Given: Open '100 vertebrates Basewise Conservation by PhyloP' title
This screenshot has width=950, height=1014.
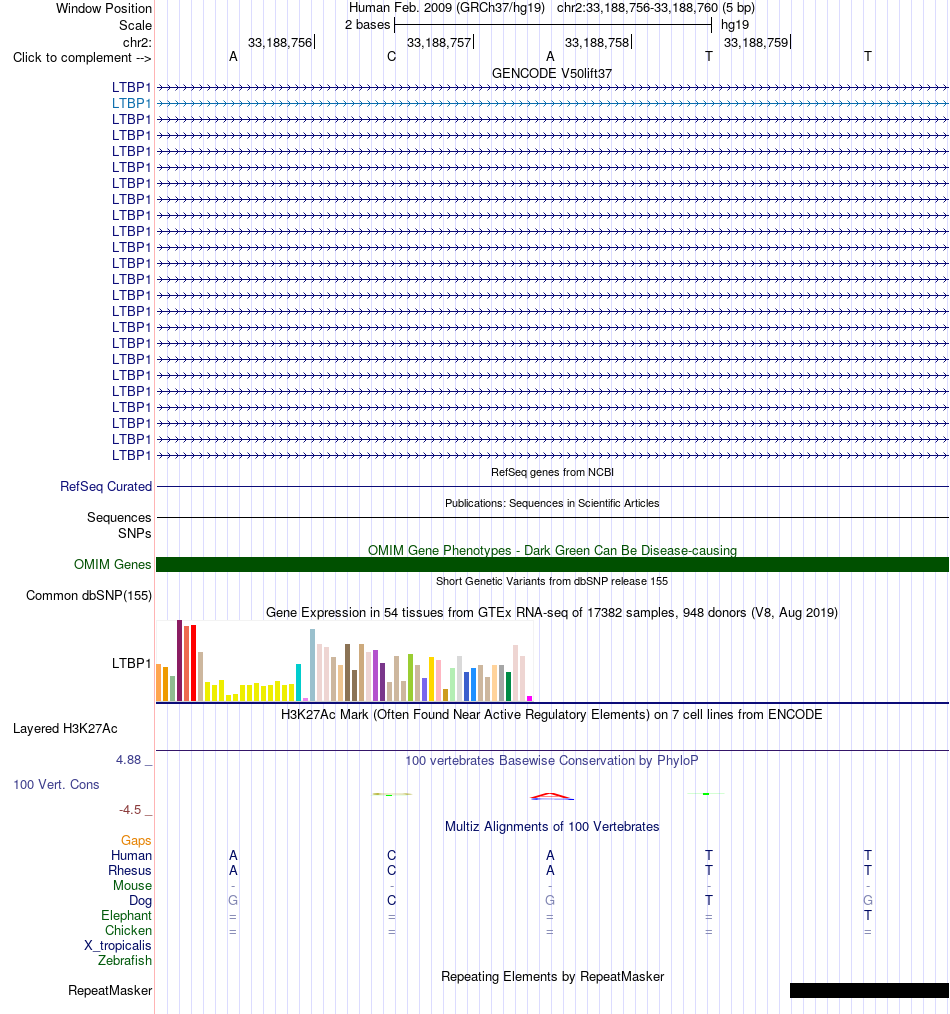Looking at the screenshot, I should click(552, 760).
